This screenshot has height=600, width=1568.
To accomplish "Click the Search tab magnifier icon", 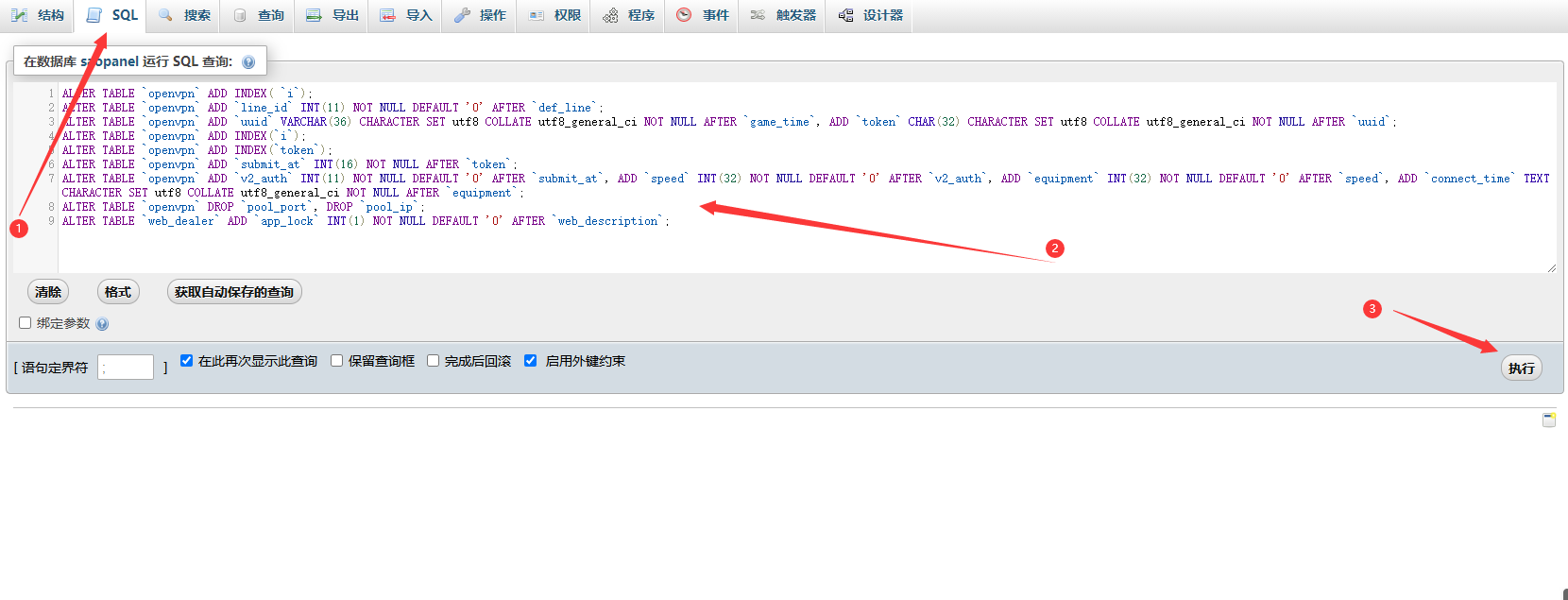I will pyautogui.click(x=166, y=15).
